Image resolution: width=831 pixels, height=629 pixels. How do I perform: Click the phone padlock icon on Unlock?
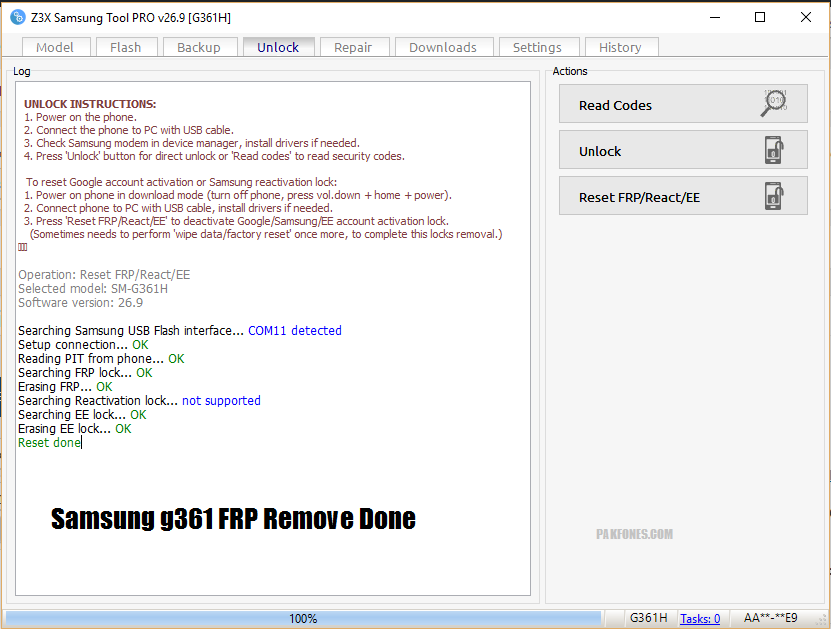tap(774, 150)
